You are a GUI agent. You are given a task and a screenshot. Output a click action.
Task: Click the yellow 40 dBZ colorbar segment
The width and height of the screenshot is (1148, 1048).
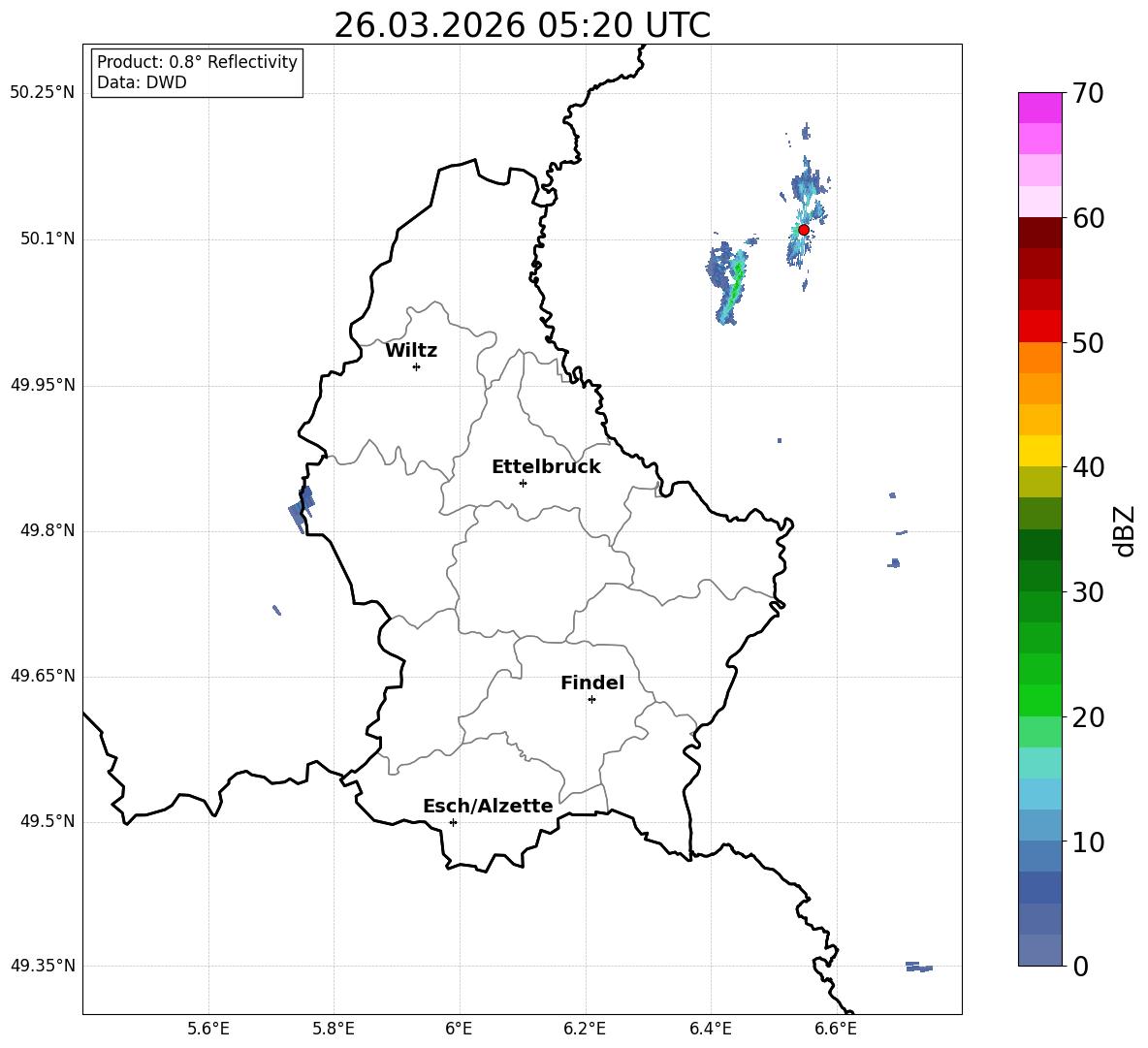pos(1039,451)
